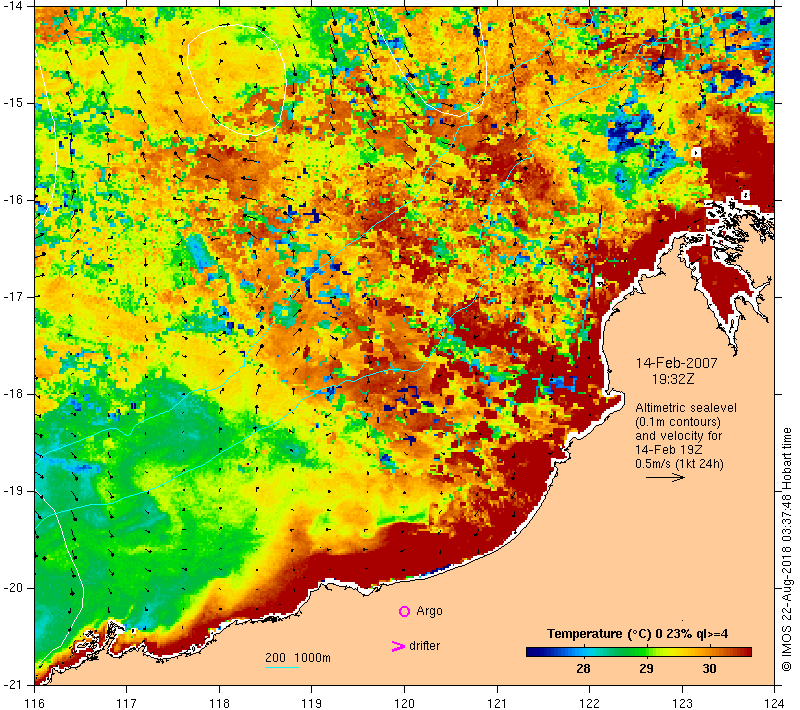
Task: Click the latitude label '-18'
Action: coord(12,394)
